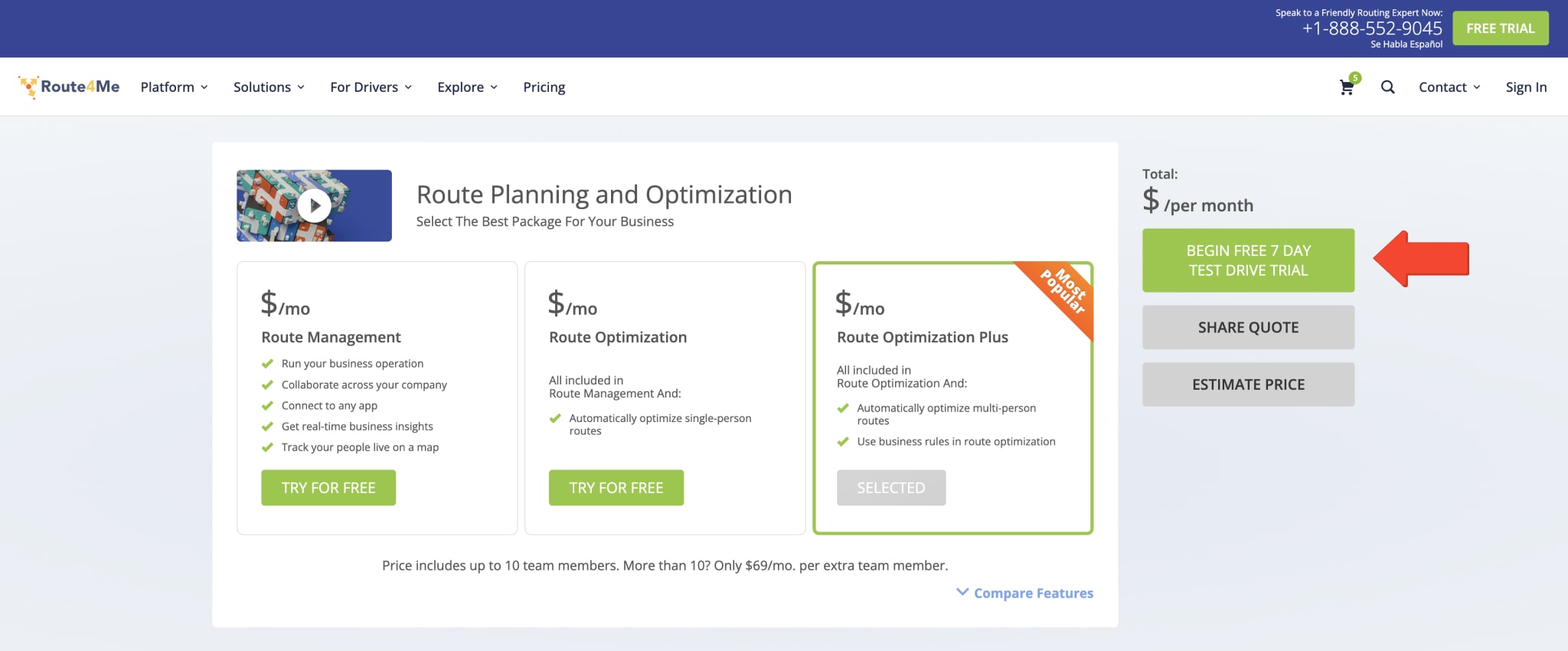This screenshot has height=651, width=1568.
Task: Select the Route Optimization plan title
Action: (618, 337)
